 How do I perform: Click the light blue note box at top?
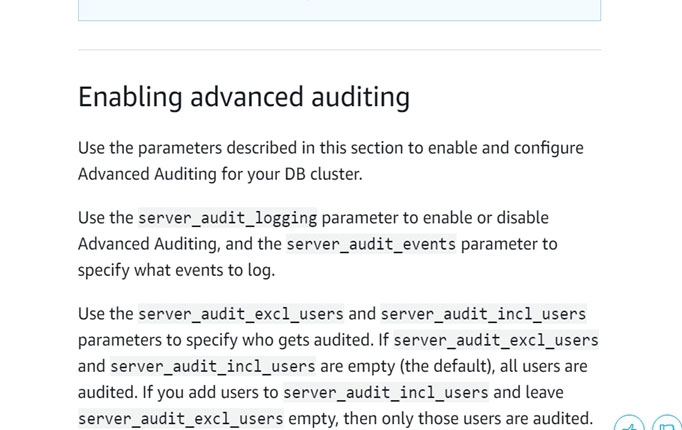click(339, 10)
